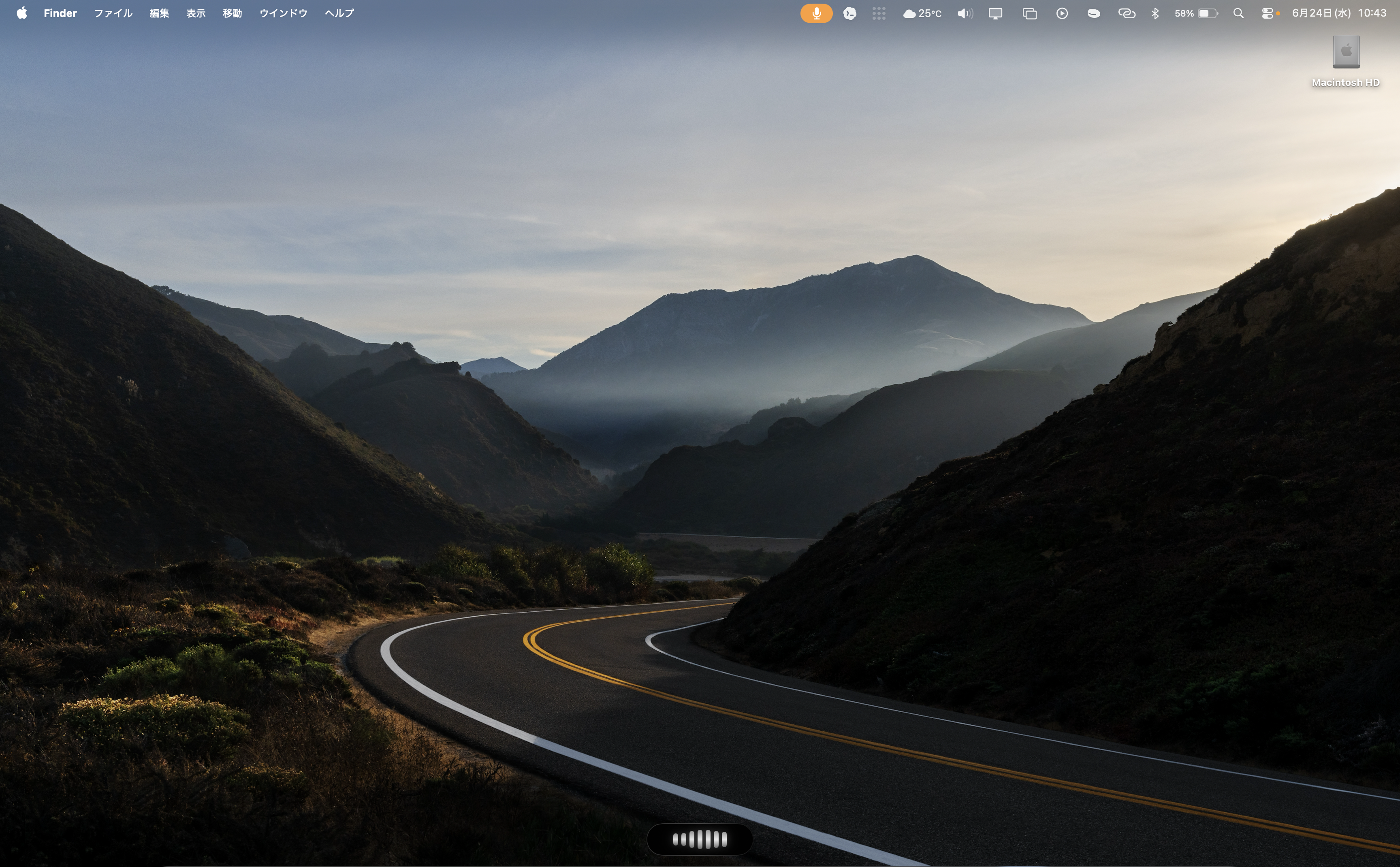Open the terminal-bubble icon in menu bar
The width and height of the screenshot is (1400, 867).
[849, 13]
